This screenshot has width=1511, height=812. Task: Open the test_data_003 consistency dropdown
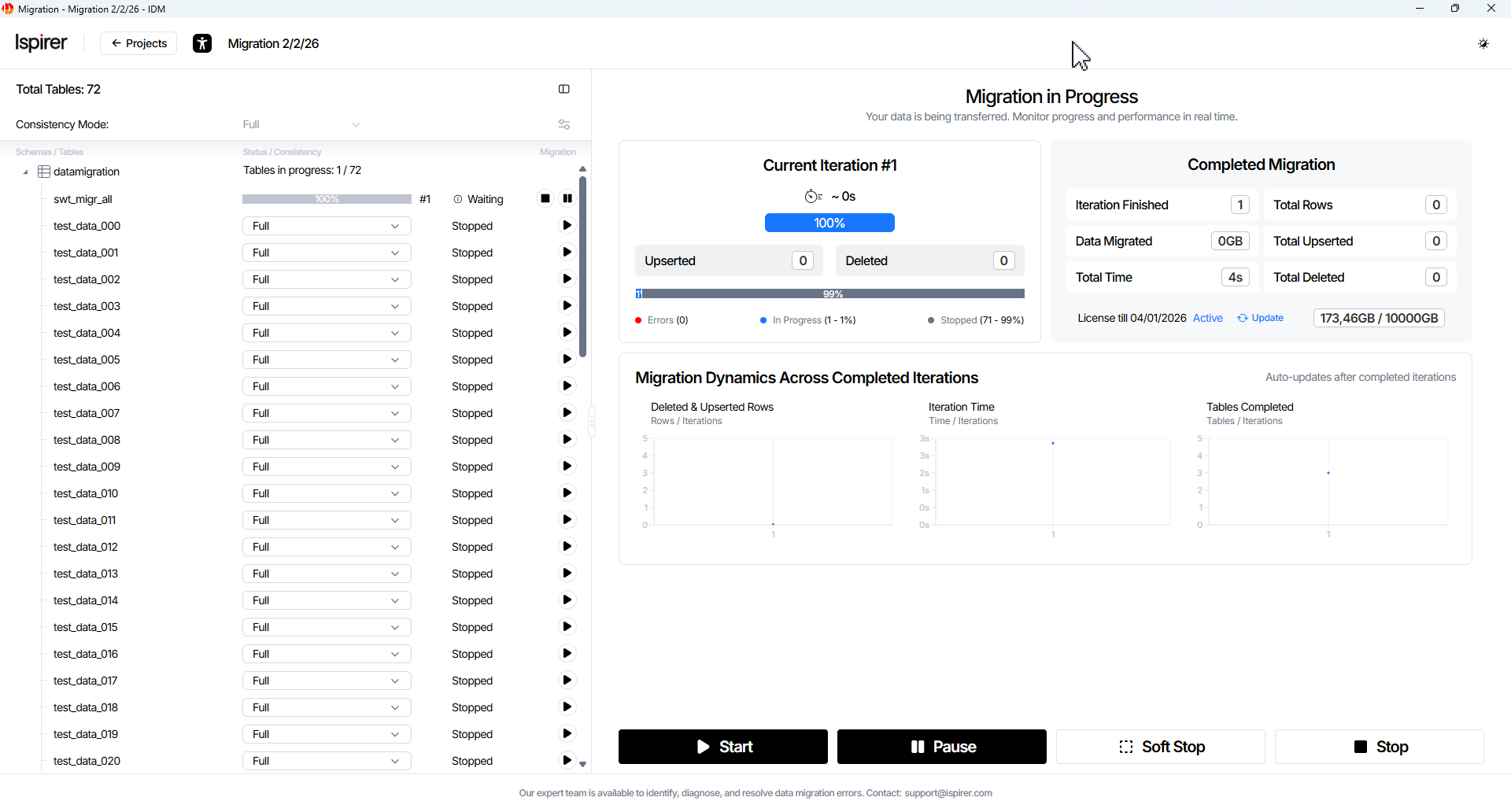[327, 307]
